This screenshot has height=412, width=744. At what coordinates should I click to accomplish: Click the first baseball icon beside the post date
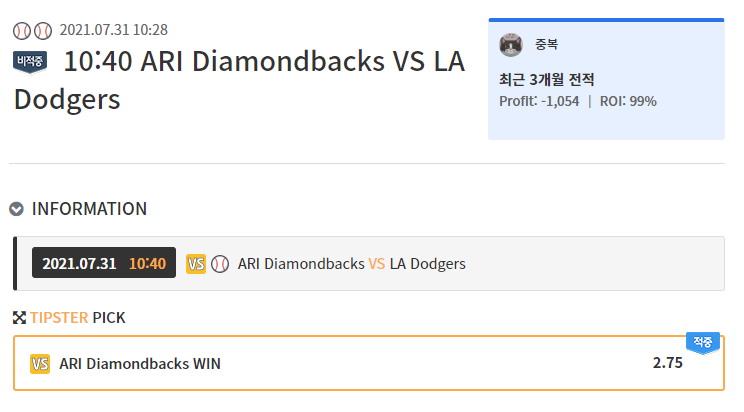pyautogui.click(x=21, y=31)
